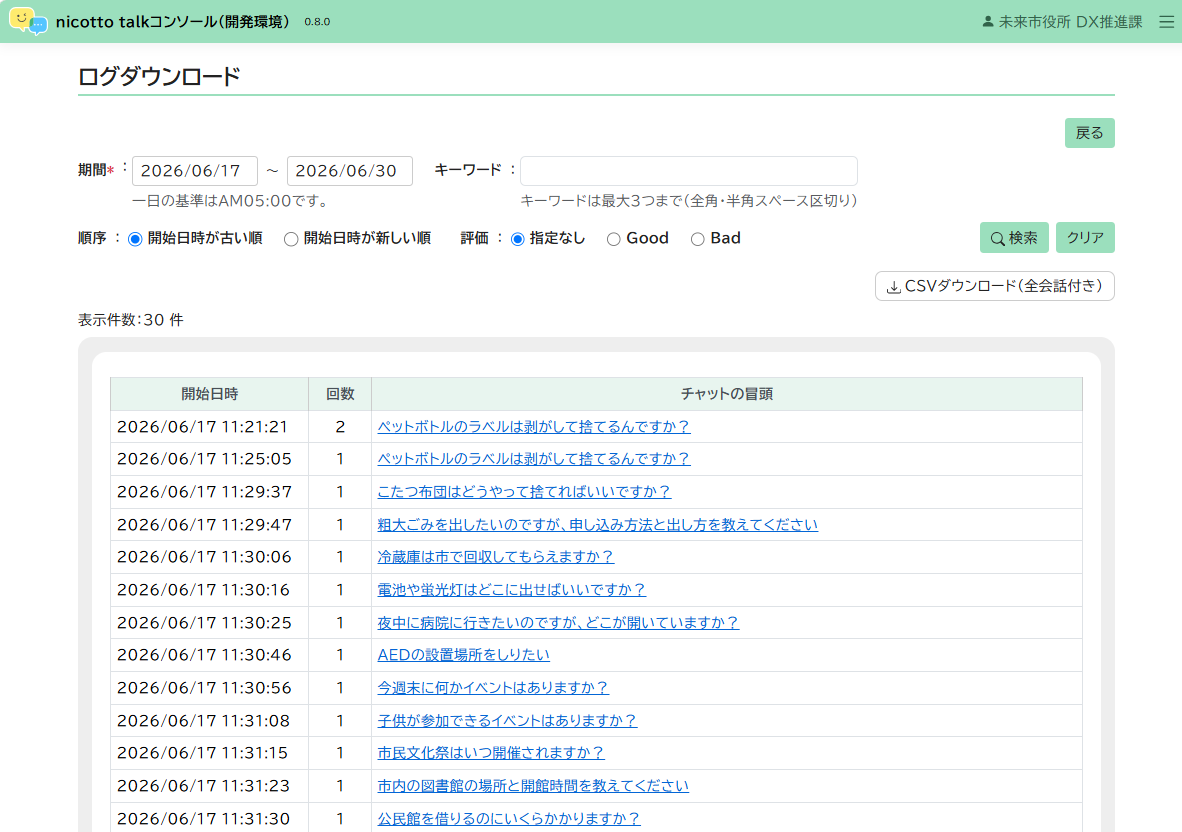1182x832 pixels.
Task: Open 夜中に病院に行きたい link
Action: click(x=558, y=622)
